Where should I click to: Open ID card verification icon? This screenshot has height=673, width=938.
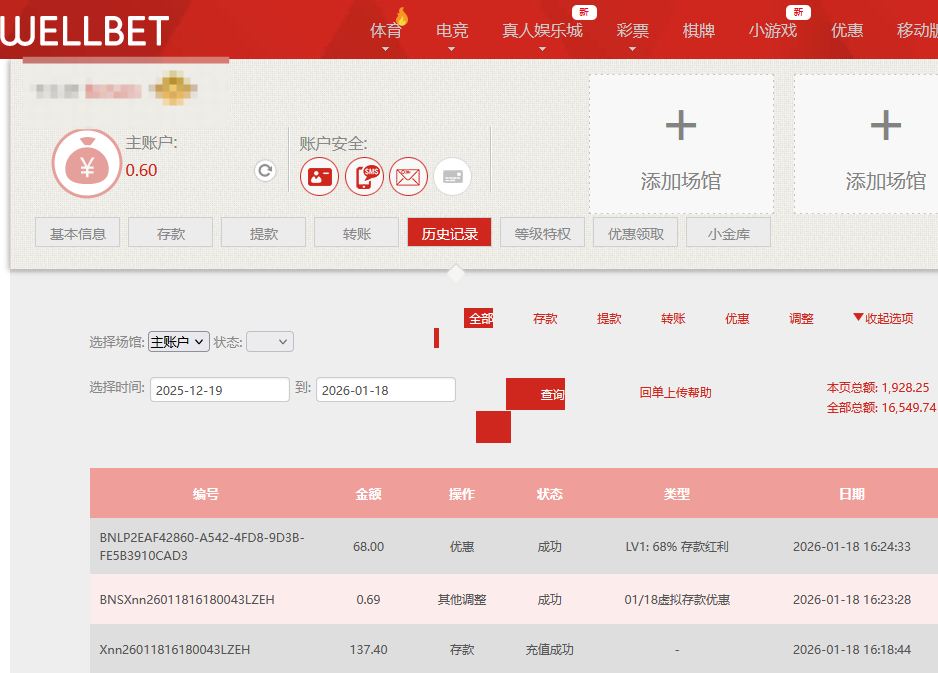pyautogui.click(x=319, y=177)
